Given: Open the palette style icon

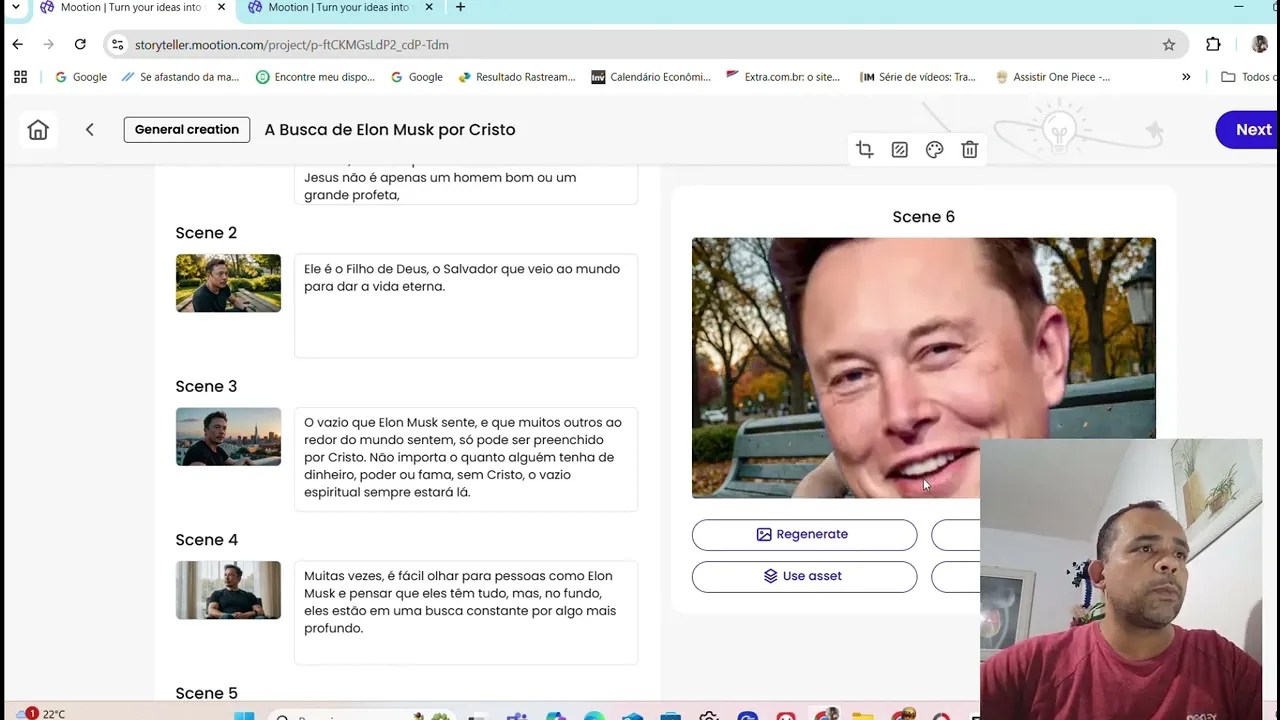Looking at the screenshot, I should tap(935, 150).
